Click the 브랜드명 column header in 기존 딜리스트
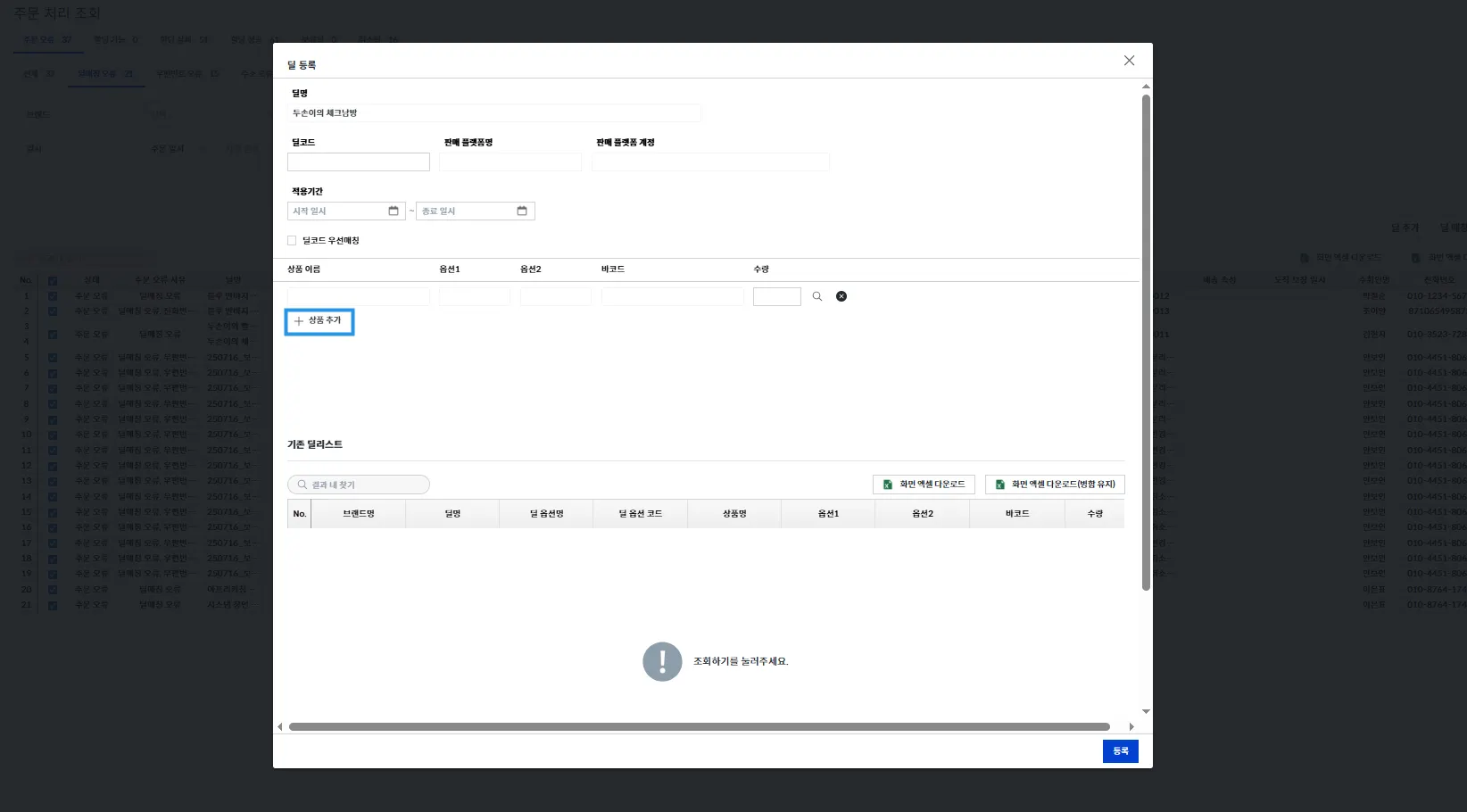This screenshot has width=1467, height=812. coord(359,514)
